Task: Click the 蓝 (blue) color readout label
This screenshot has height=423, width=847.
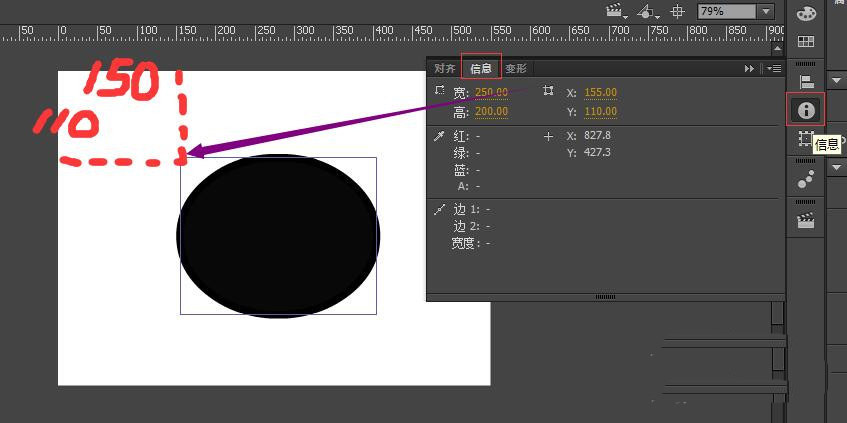Action: tap(461, 171)
